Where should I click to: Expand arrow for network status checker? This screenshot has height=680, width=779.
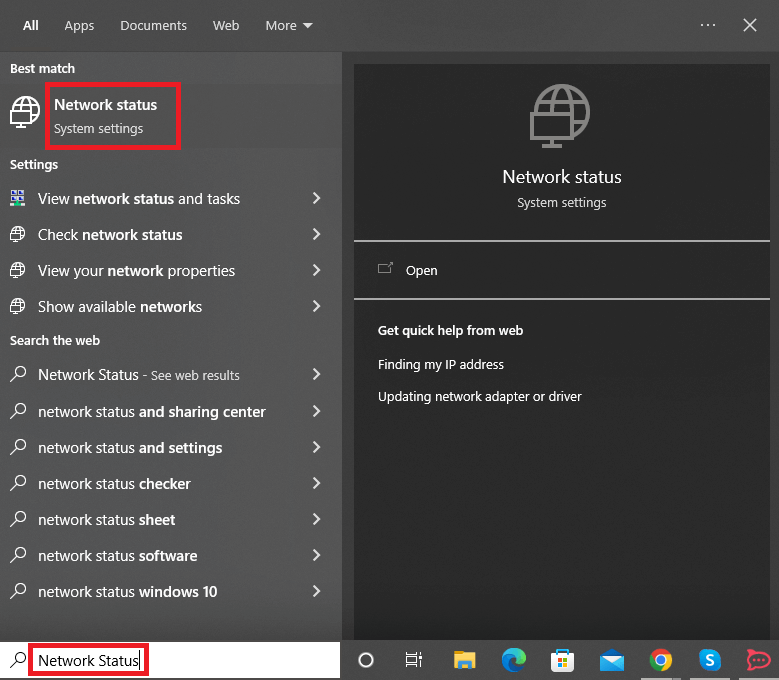pos(316,484)
